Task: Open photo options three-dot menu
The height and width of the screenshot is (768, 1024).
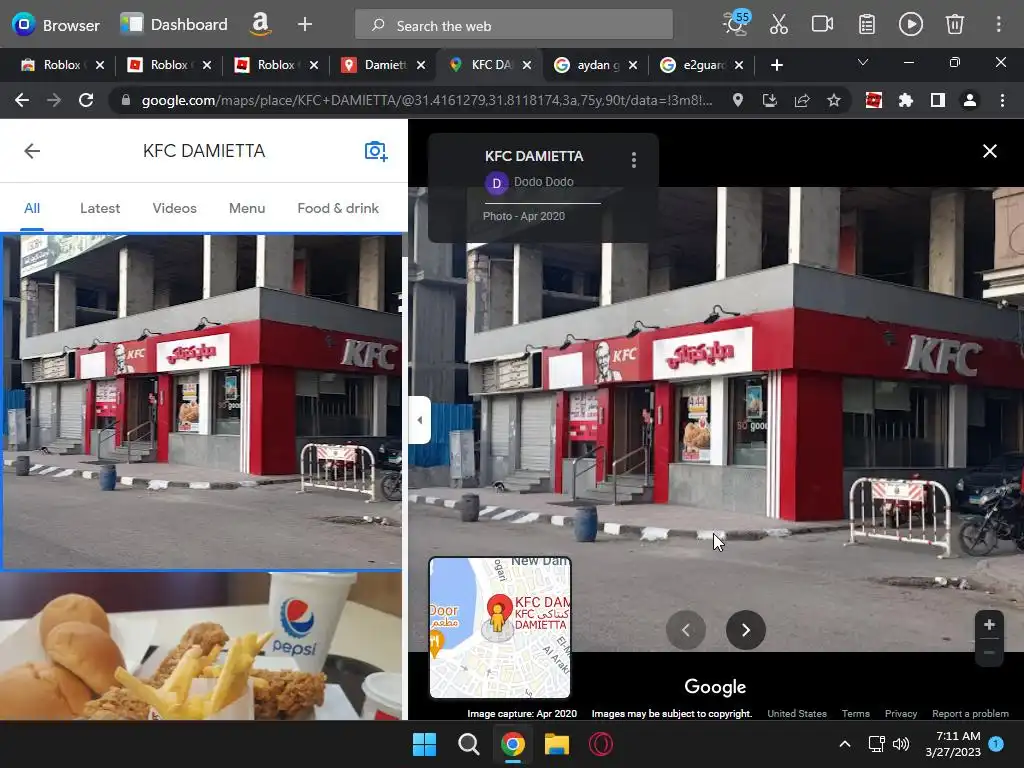Action: coord(633,160)
